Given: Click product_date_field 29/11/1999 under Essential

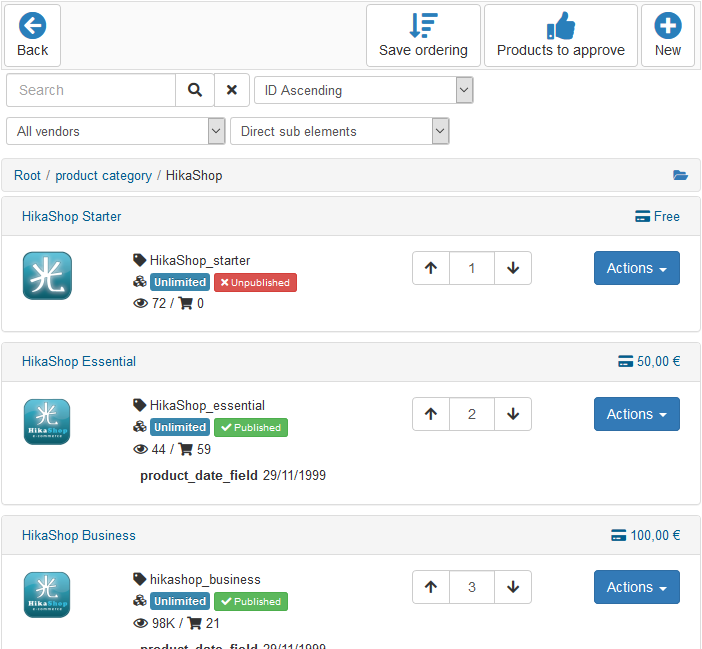Looking at the screenshot, I should coord(233,475).
